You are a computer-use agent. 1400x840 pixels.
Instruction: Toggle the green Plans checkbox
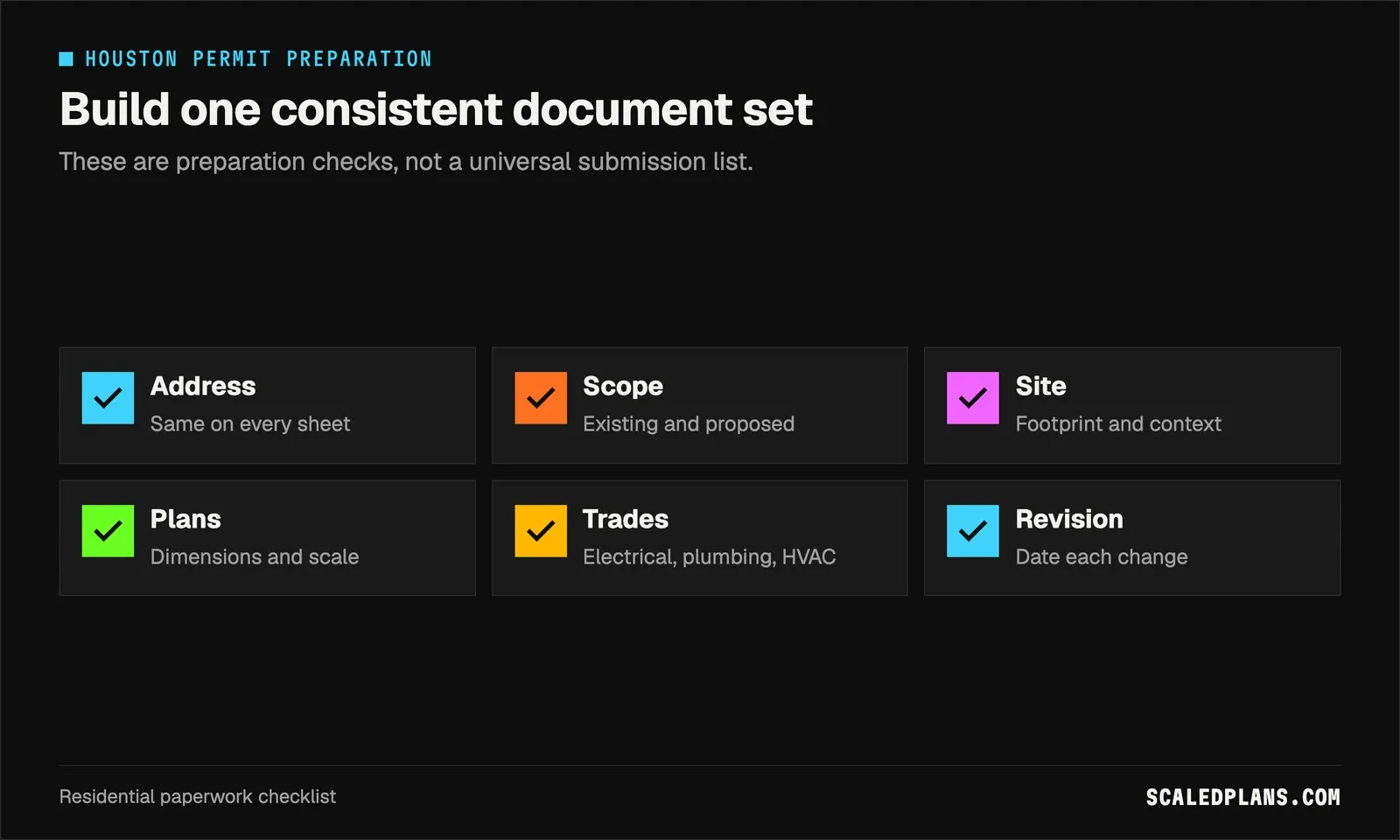(x=108, y=531)
